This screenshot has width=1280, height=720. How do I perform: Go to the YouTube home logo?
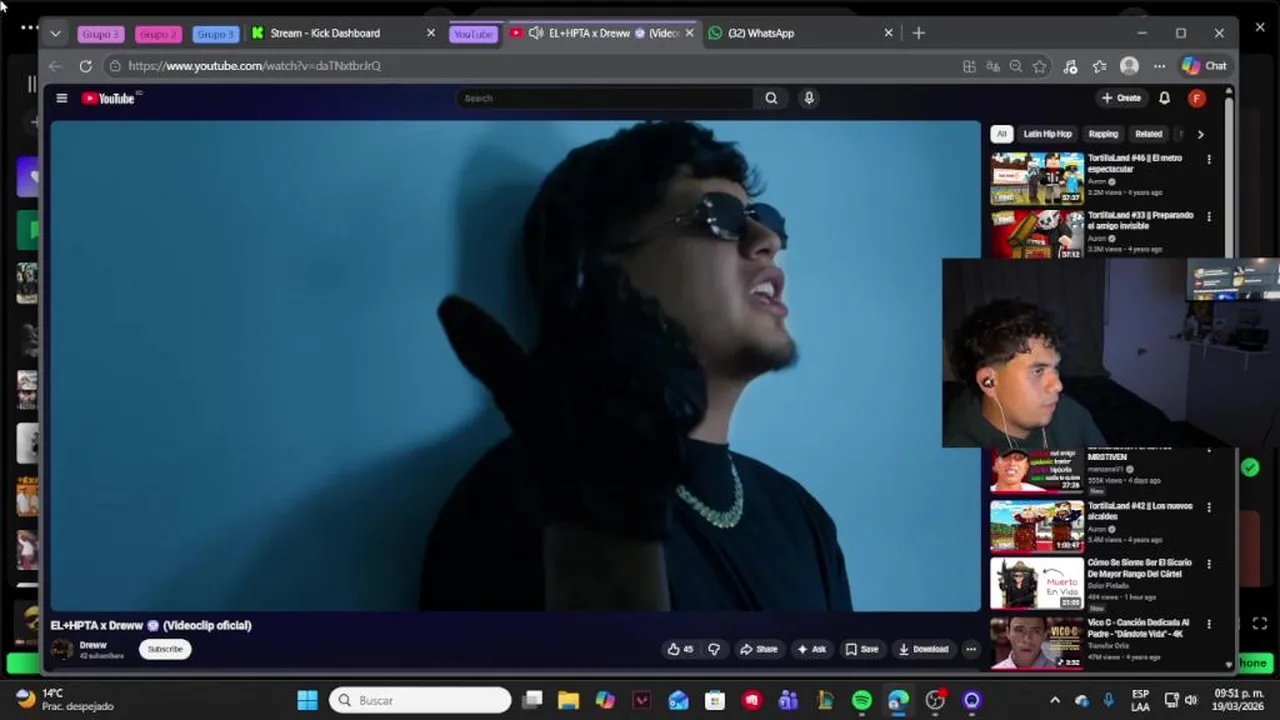click(108, 98)
